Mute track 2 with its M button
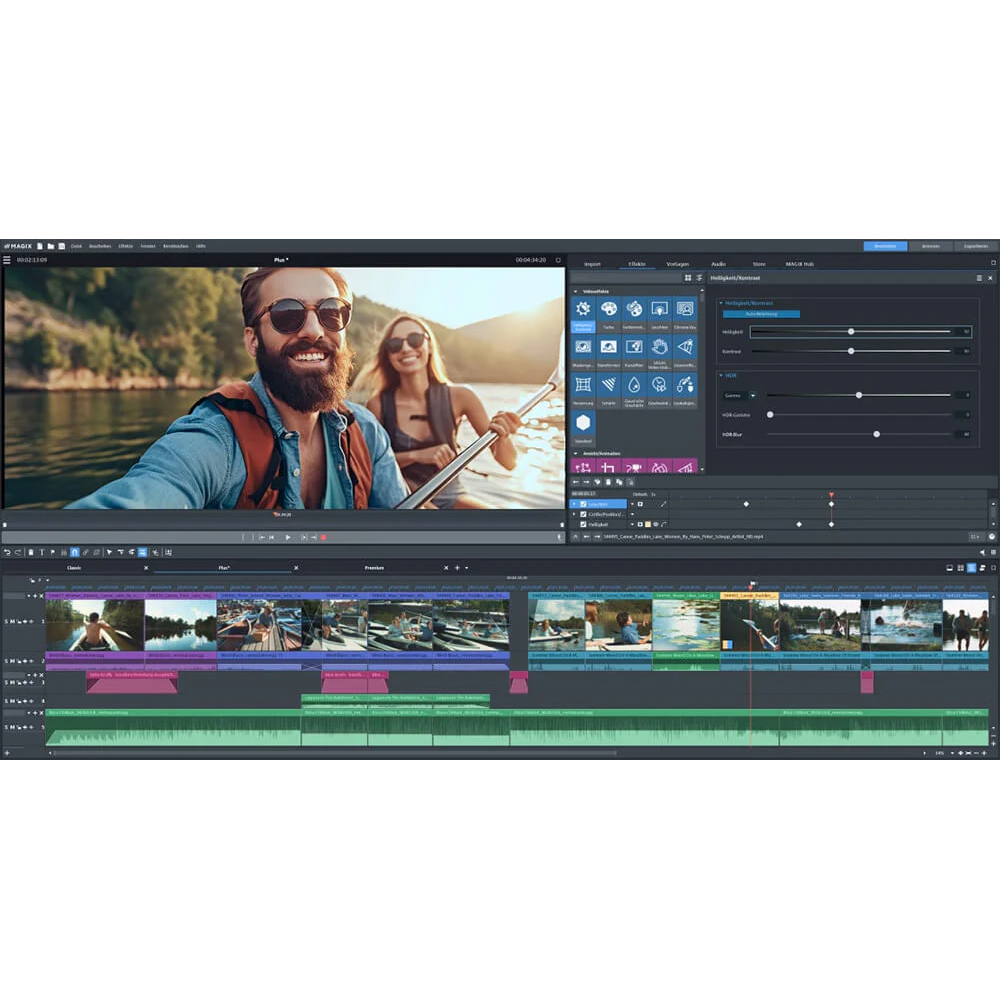 coord(12,661)
